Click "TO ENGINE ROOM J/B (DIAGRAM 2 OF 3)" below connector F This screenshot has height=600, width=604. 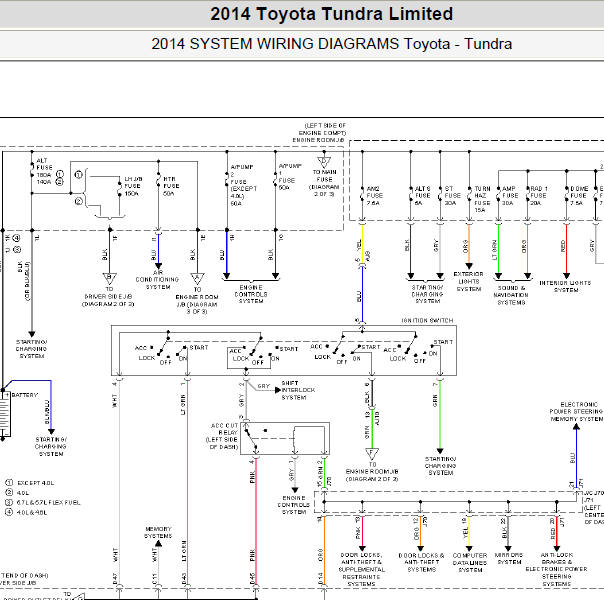click(x=372, y=472)
